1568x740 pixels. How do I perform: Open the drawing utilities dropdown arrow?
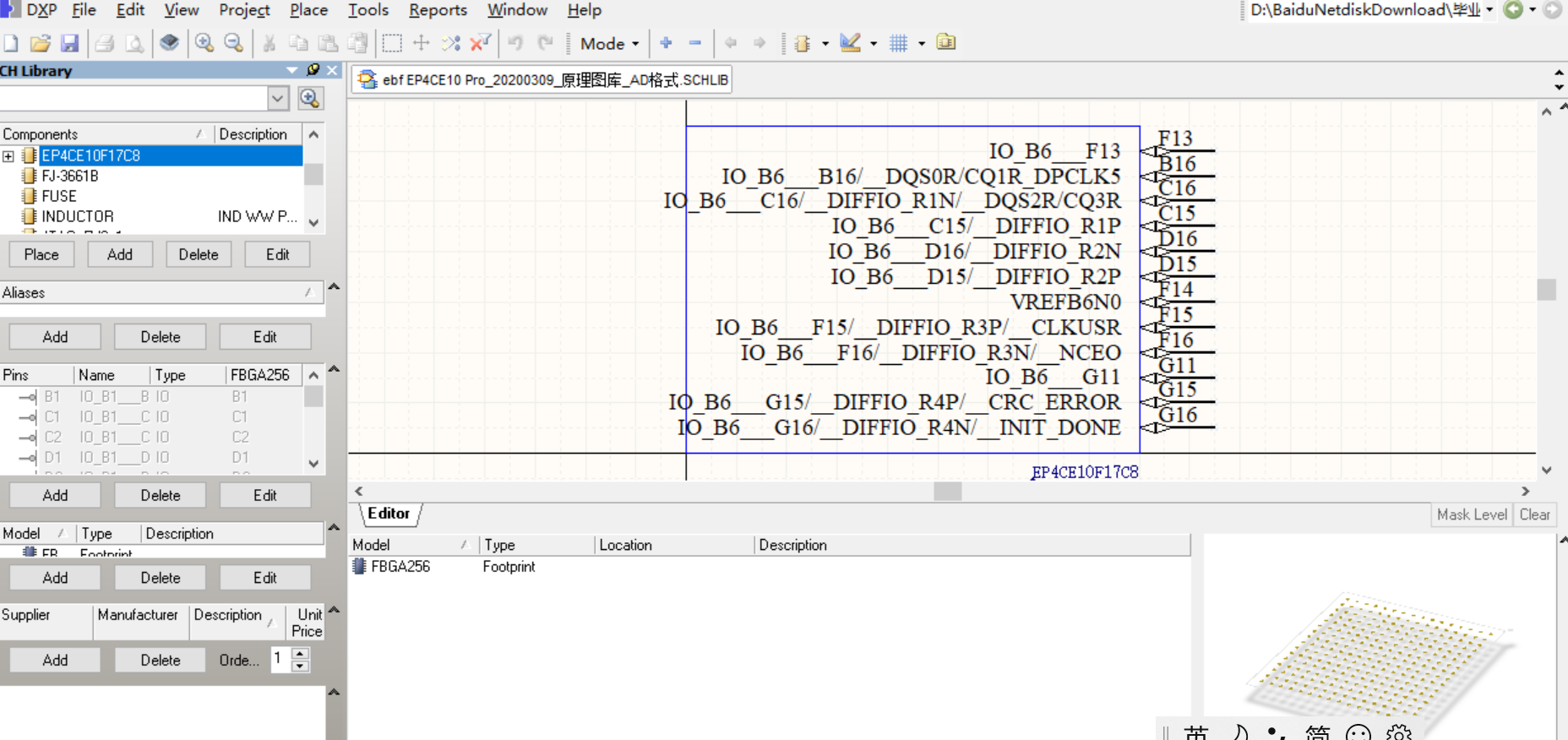coord(874,43)
